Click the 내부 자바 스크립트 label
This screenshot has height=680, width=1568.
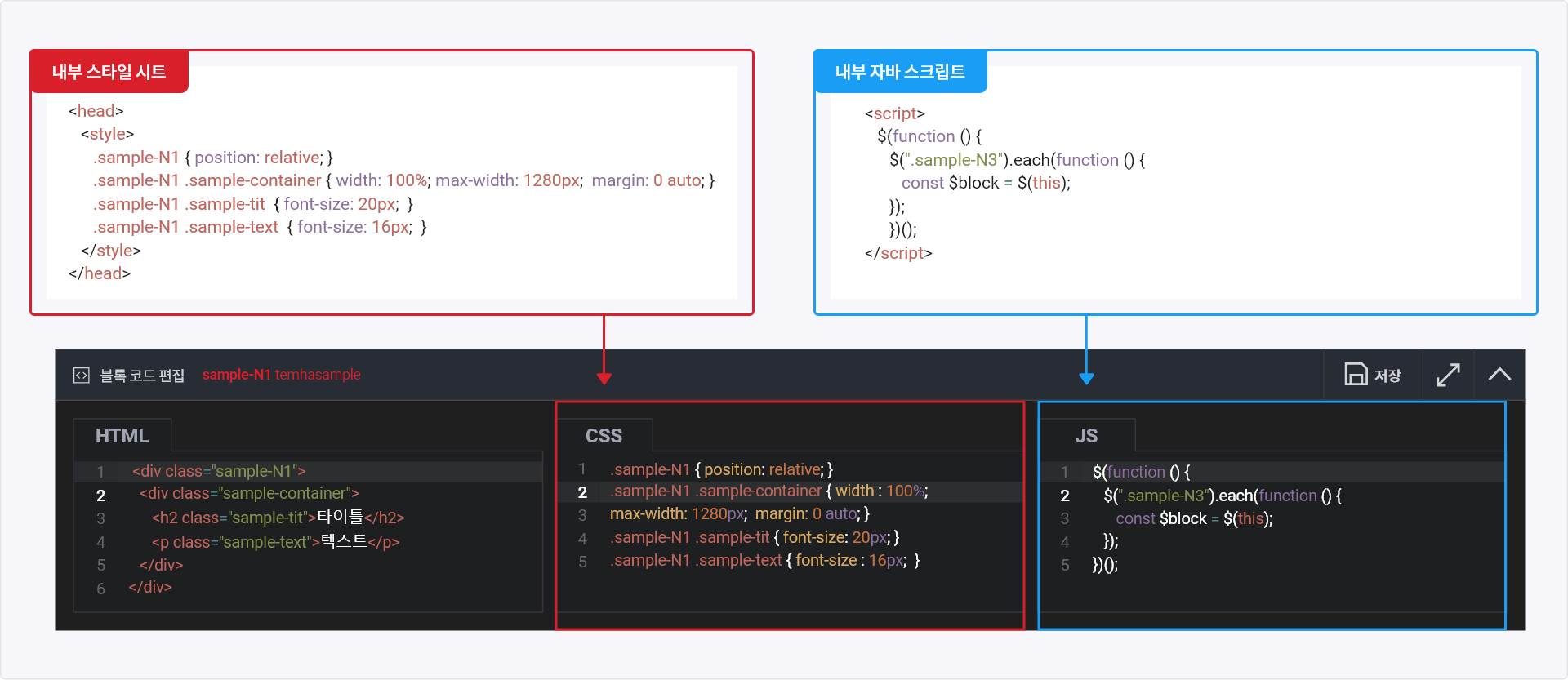pos(900,72)
